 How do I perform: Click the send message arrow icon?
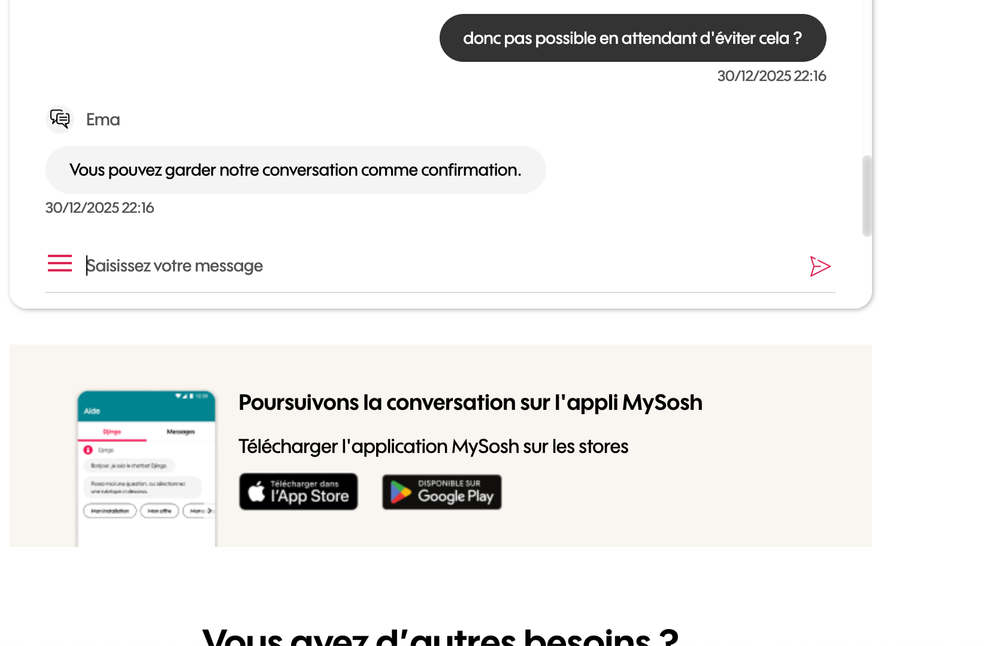click(820, 266)
